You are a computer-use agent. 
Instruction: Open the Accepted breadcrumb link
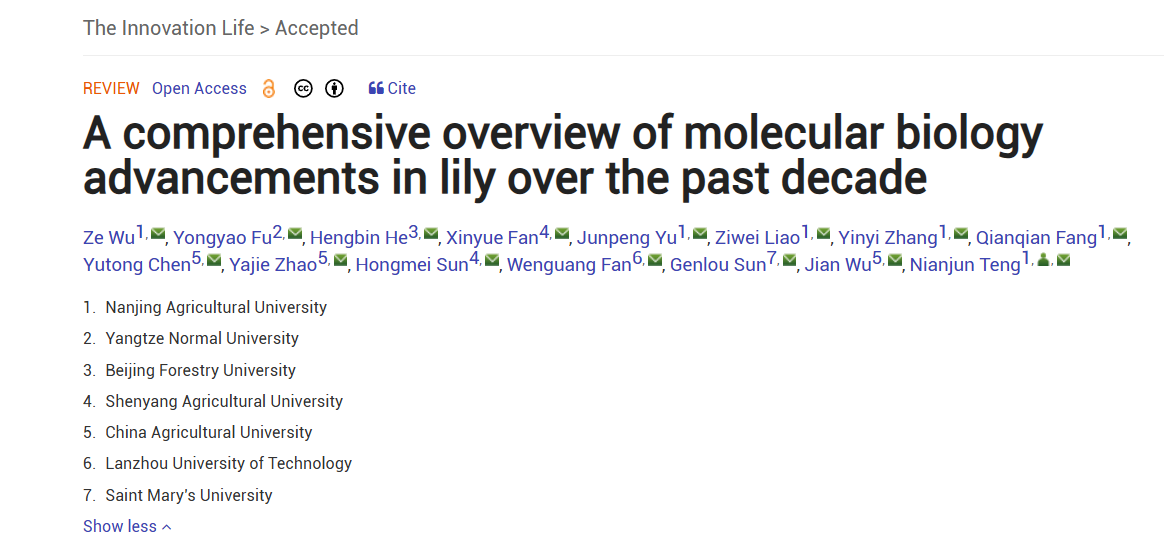[x=316, y=28]
